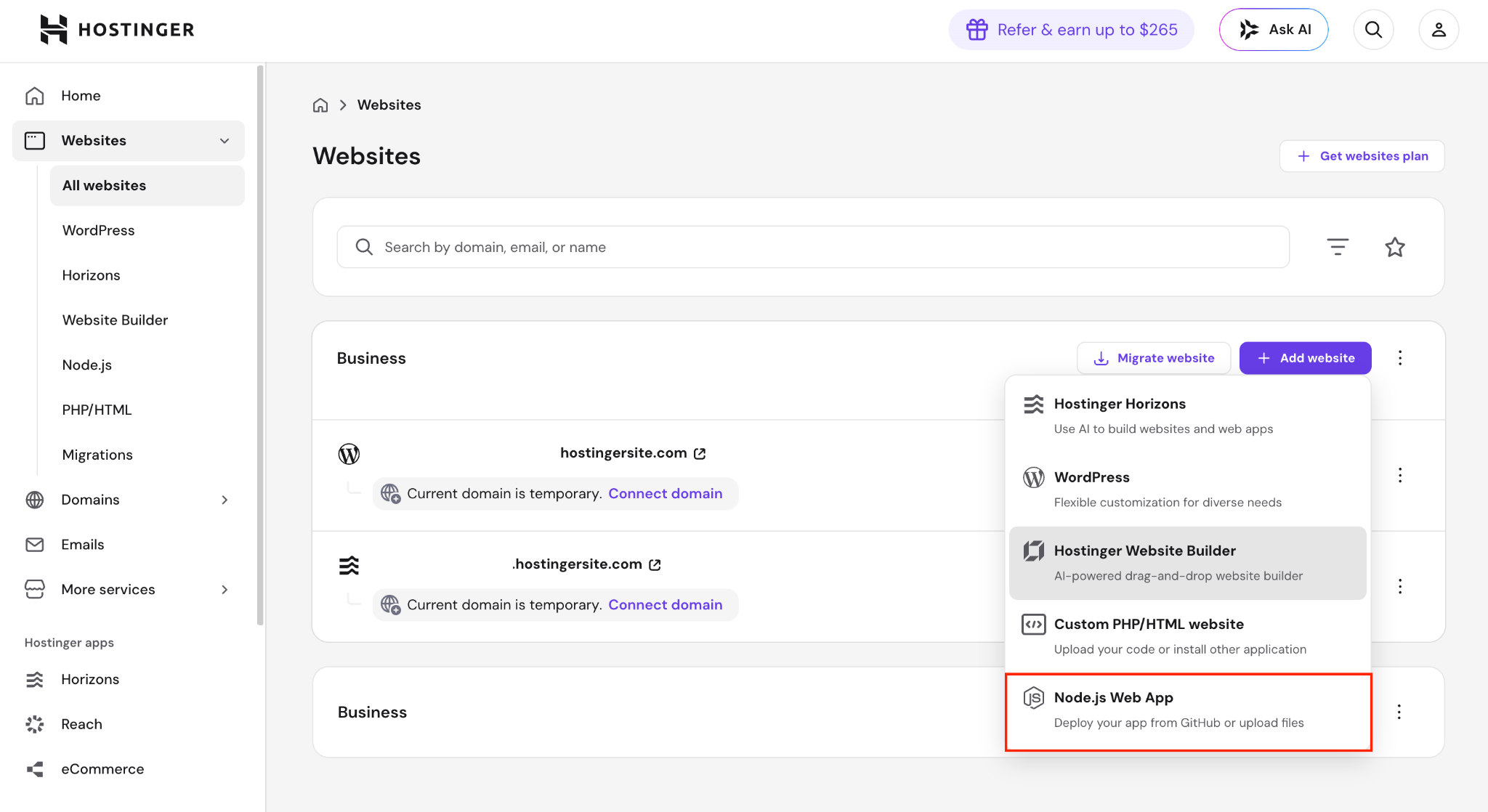Click the code brackets icon for PHP/HTML

(x=1034, y=625)
